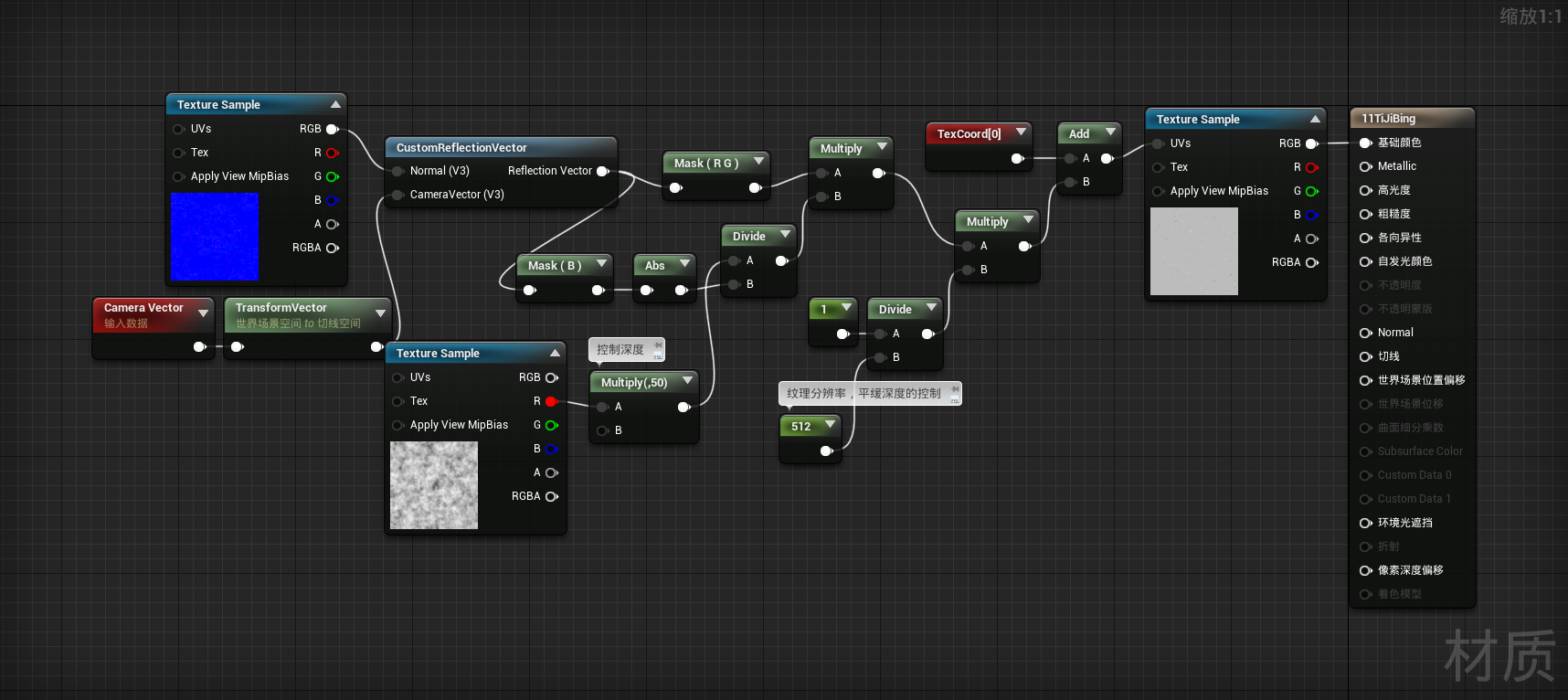Click the Normal (V3) input pin
Image resolution: width=1568 pixels, height=700 pixels.
click(397, 171)
